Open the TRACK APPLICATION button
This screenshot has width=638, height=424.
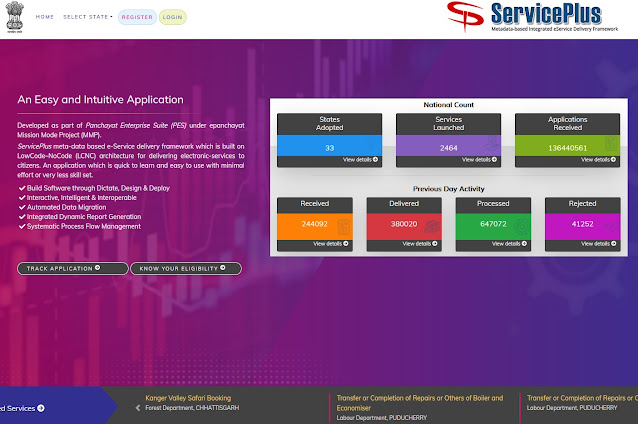click(x=72, y=269)
